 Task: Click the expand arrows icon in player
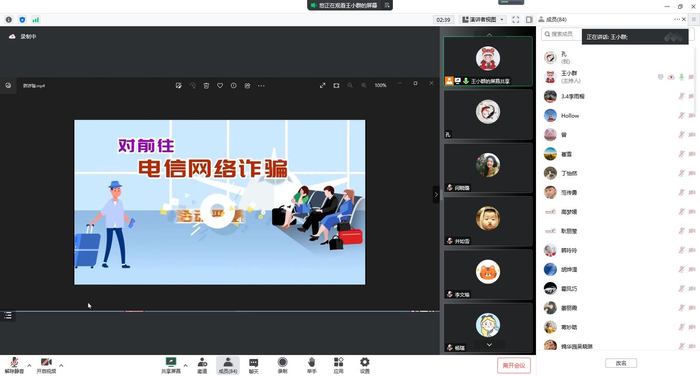pos(323,85)
